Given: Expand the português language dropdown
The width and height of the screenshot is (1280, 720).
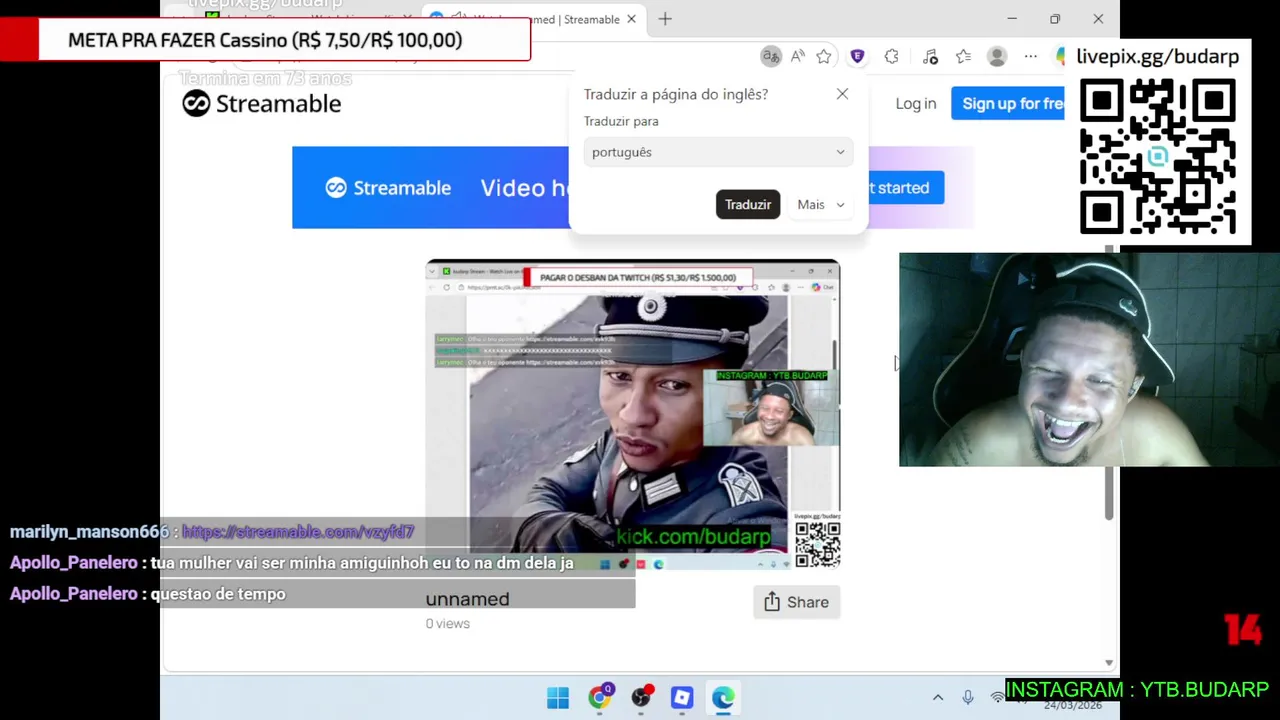Looking at the screenshot, I should pyautogui.click(x=718, y=152).
